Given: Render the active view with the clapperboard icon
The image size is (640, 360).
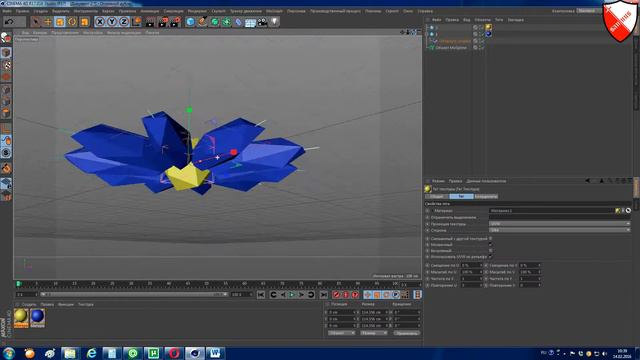Looking at the screenshot, I should 150,22.
